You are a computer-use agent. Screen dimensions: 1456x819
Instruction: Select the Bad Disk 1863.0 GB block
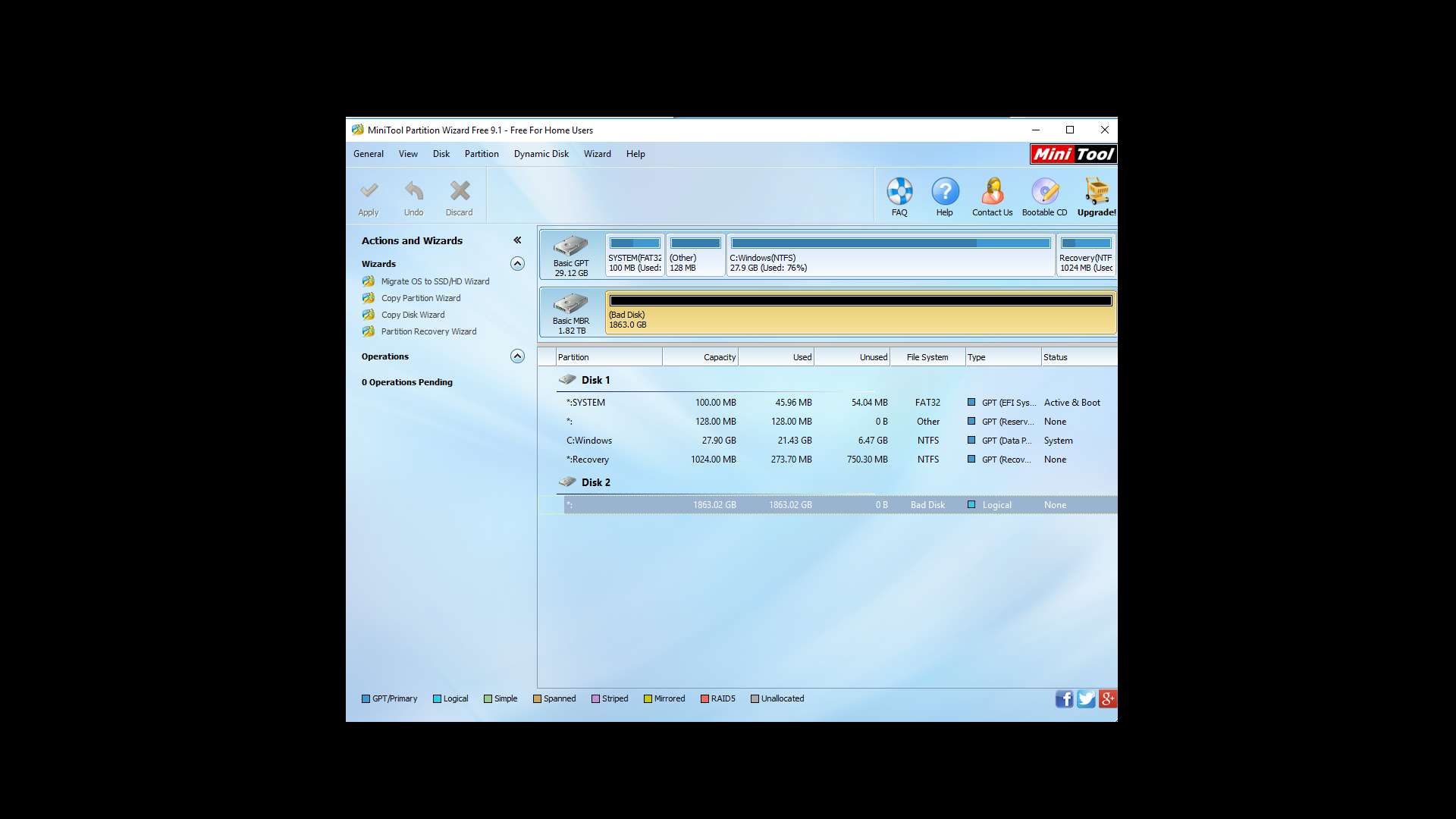click(861, 312)
